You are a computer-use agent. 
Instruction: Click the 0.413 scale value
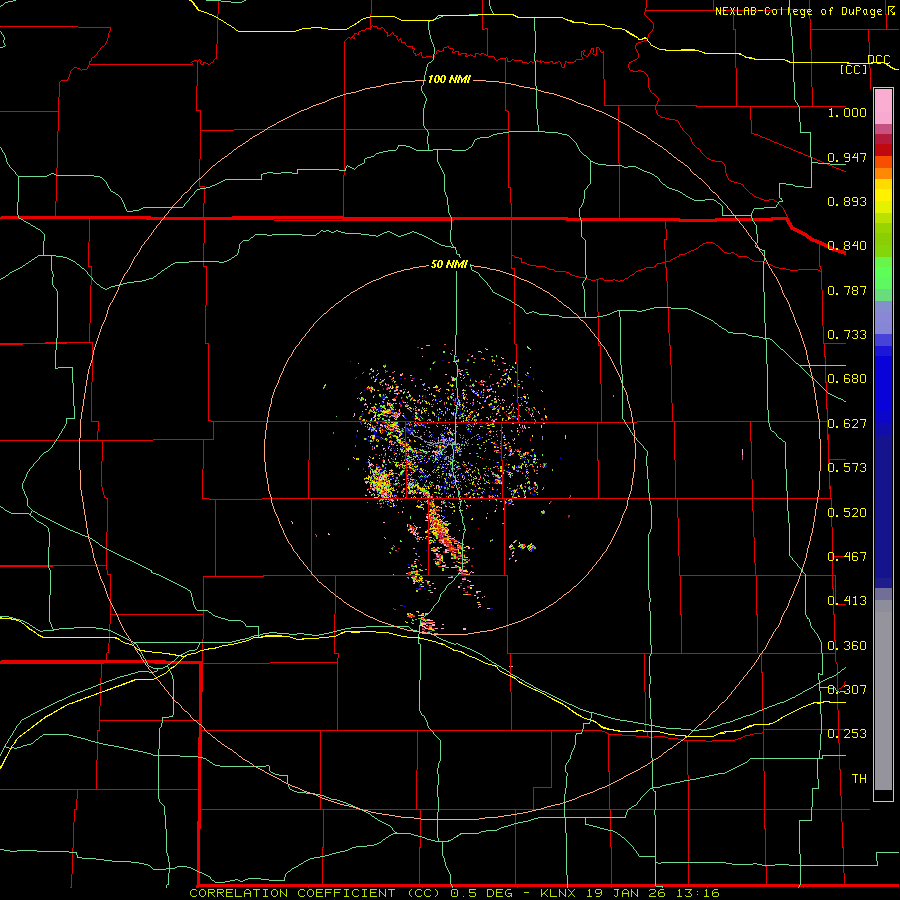(x=847, y=601)
